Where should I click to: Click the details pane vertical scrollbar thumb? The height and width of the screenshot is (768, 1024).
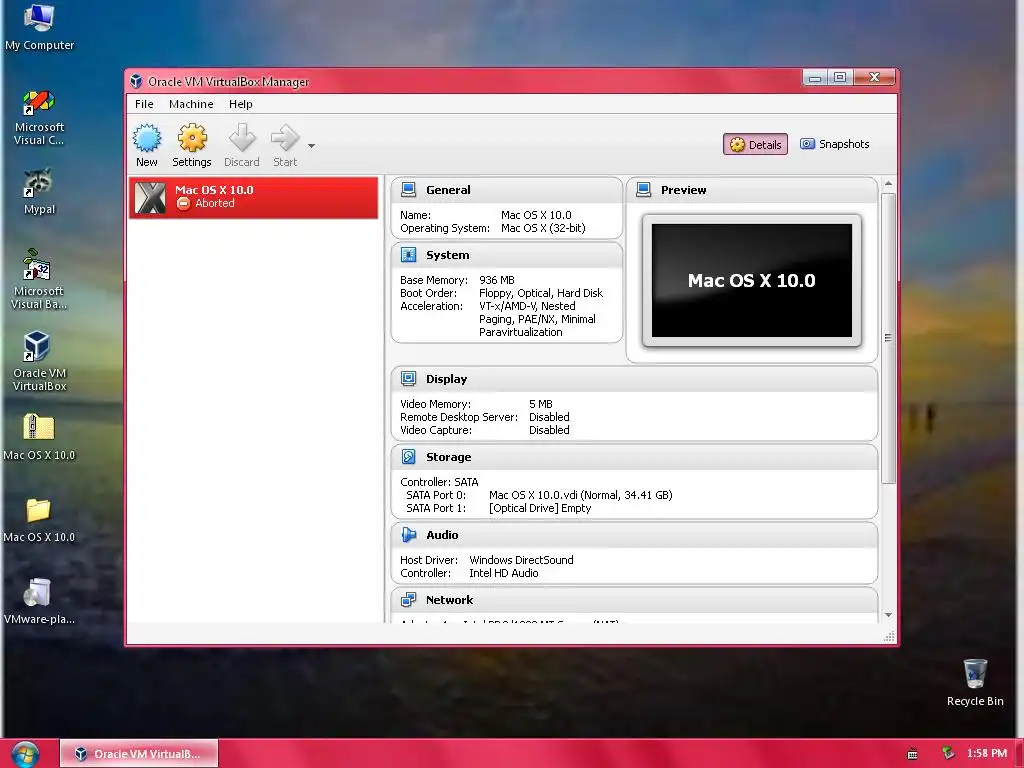(888, 338)
